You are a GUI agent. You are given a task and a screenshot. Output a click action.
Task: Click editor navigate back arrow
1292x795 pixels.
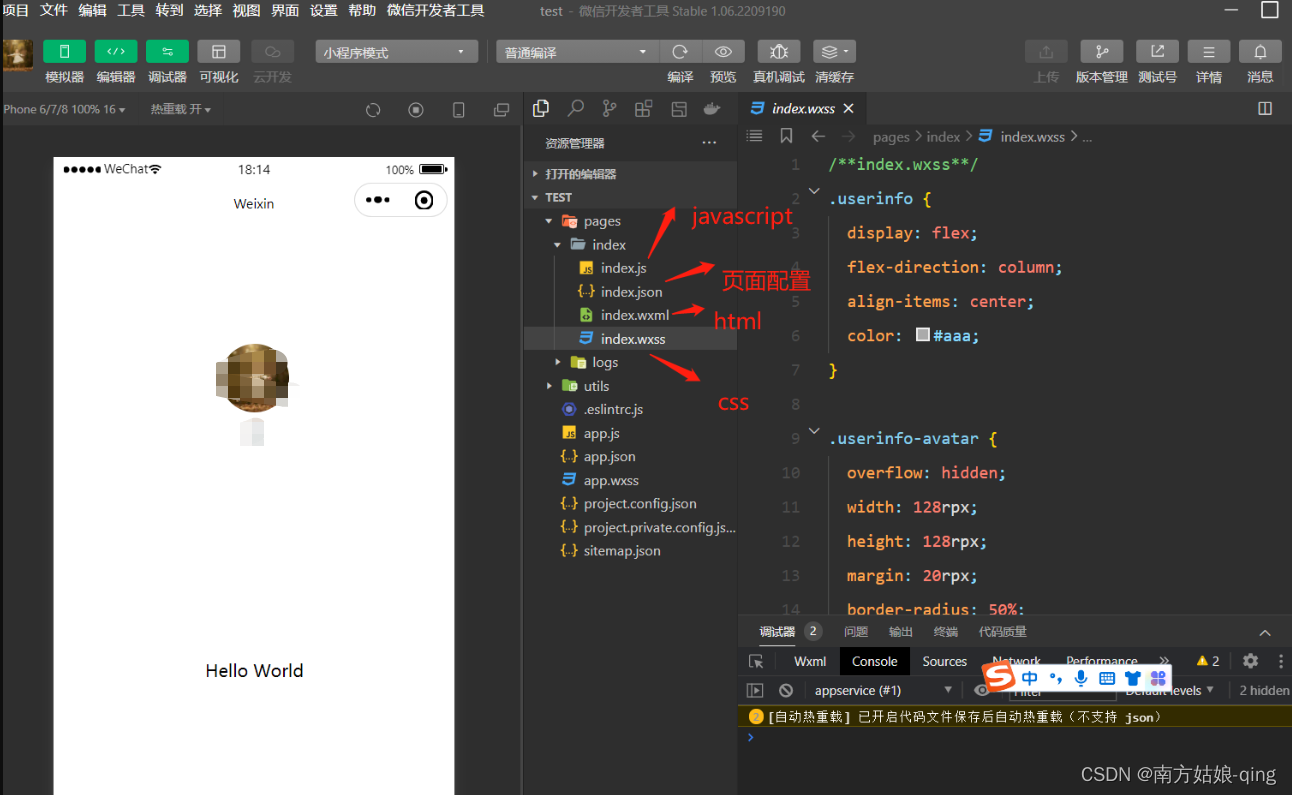(818, 136)
